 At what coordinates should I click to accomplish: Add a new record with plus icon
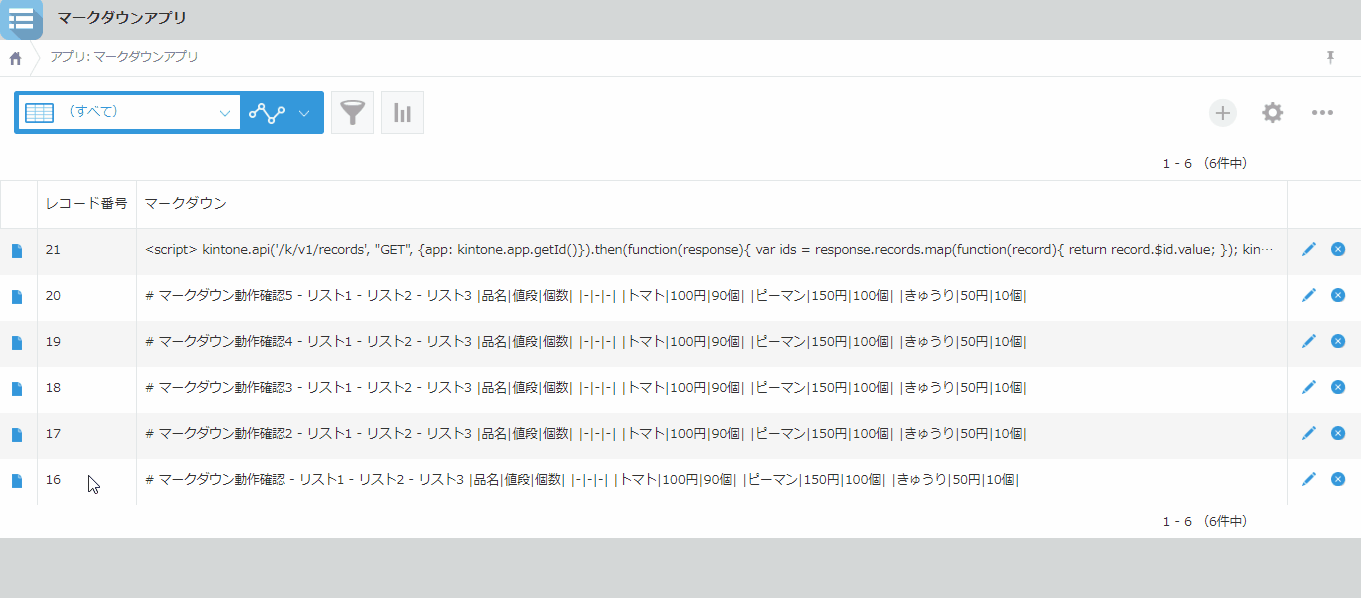(x=1222, y=113)
